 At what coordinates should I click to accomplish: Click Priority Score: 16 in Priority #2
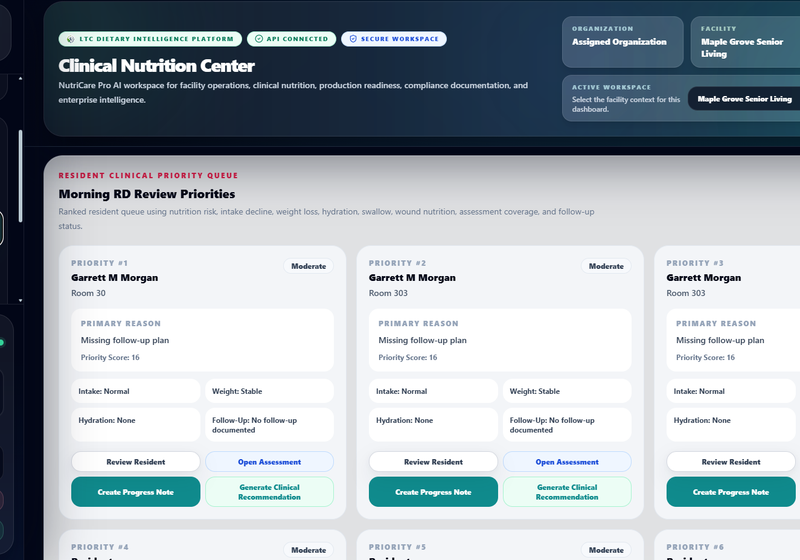coord(408,358)
